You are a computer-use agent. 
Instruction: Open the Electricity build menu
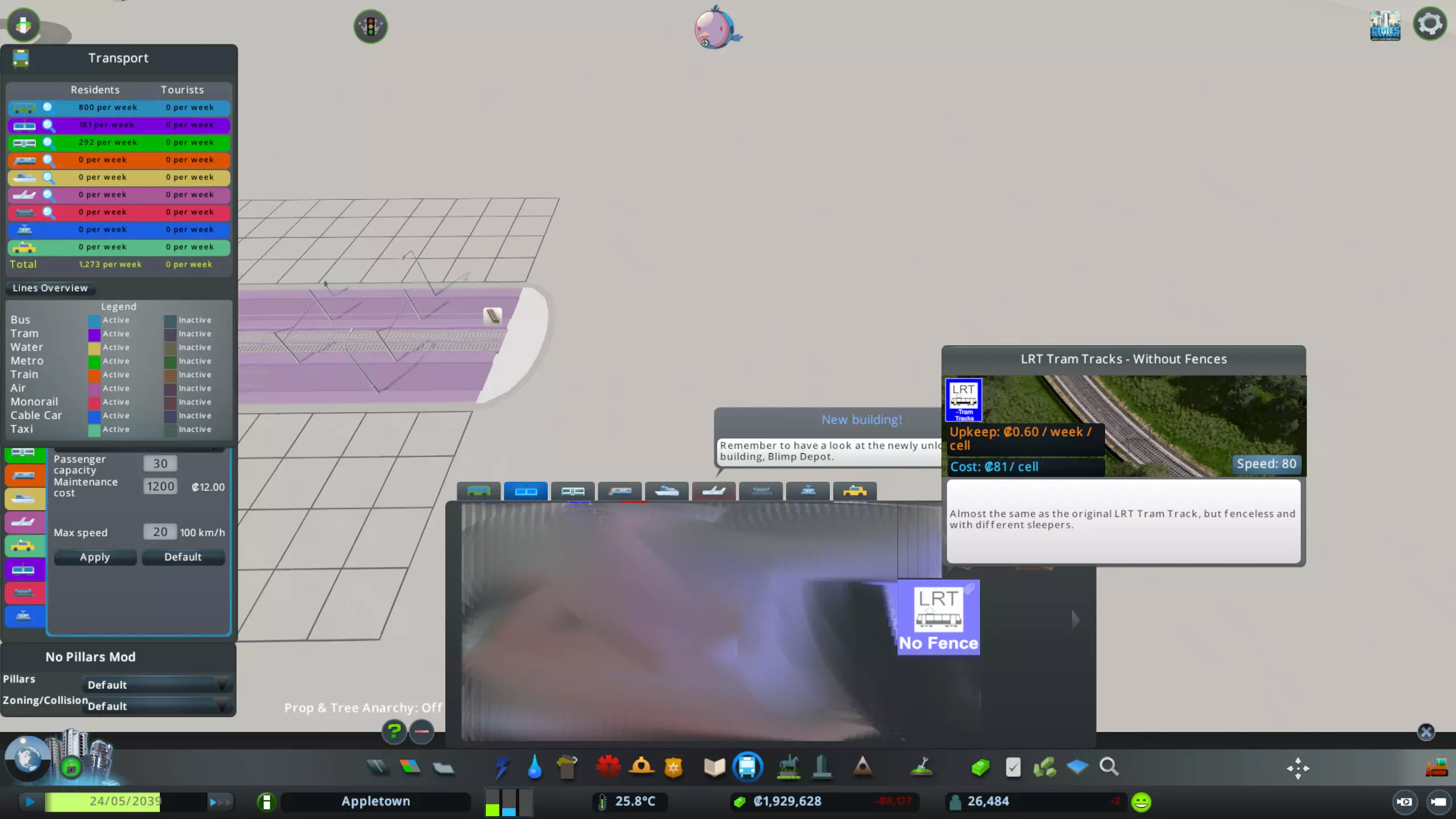pyautogui.click(x=502, y=767)
